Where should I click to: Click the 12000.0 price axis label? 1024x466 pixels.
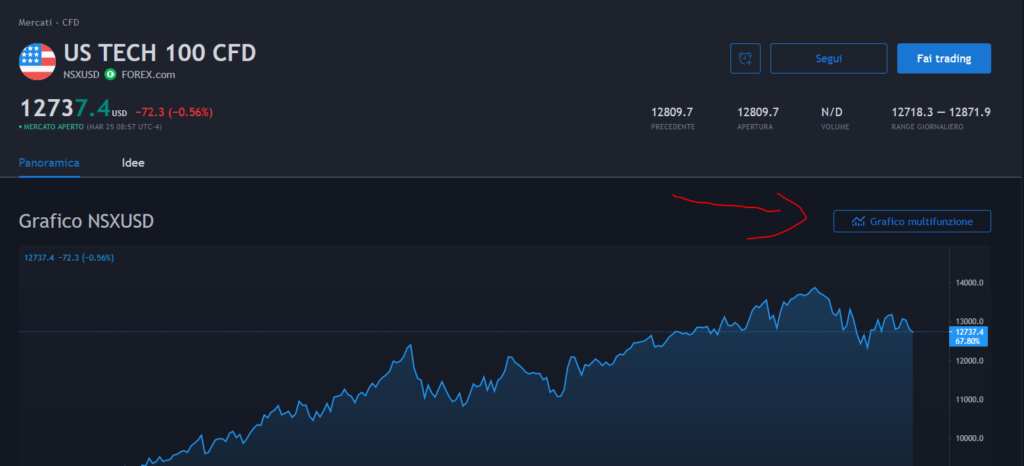970,360
